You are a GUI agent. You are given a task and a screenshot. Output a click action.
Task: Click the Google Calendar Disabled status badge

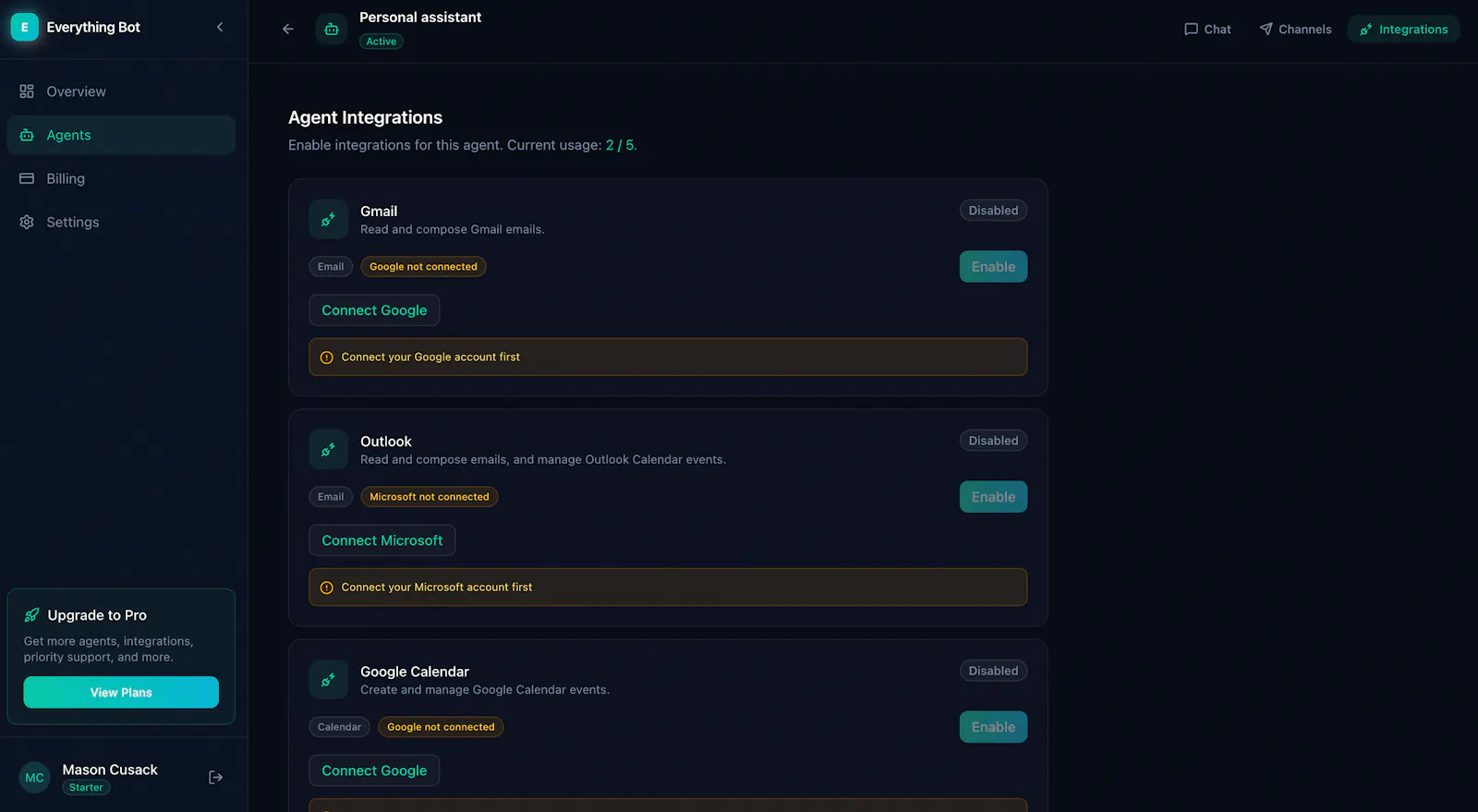(993, 671)
